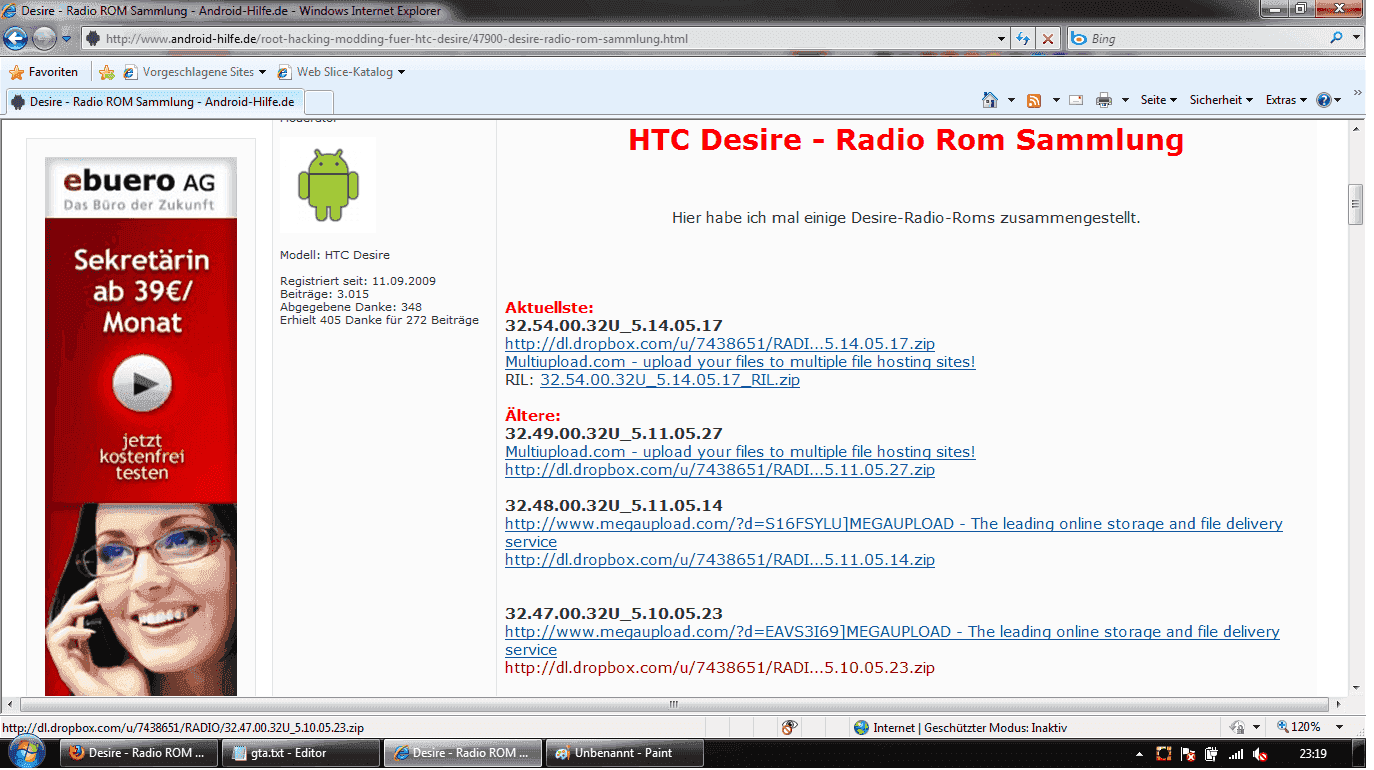Click the browser Back arrow button

pyautogui.click(x=16, y=39)
